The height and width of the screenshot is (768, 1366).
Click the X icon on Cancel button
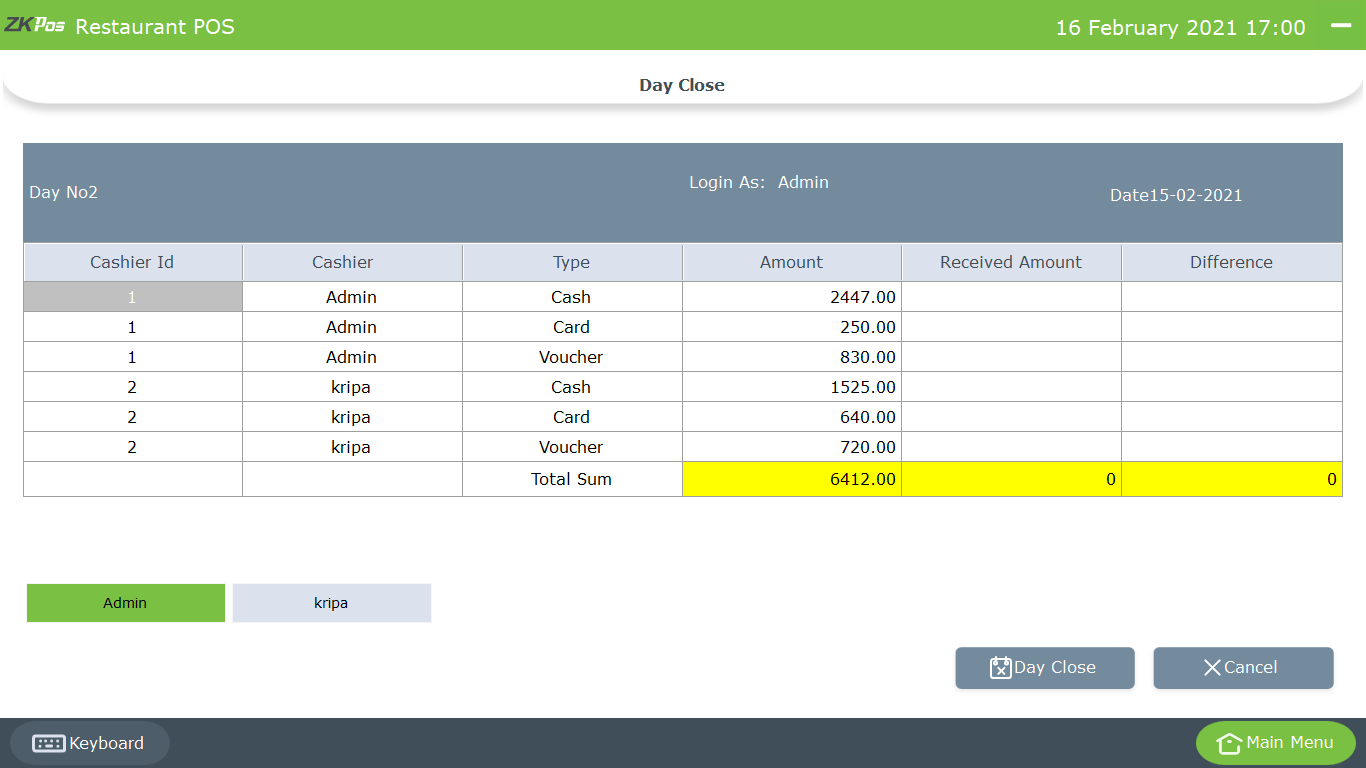tap(1212, 668)
